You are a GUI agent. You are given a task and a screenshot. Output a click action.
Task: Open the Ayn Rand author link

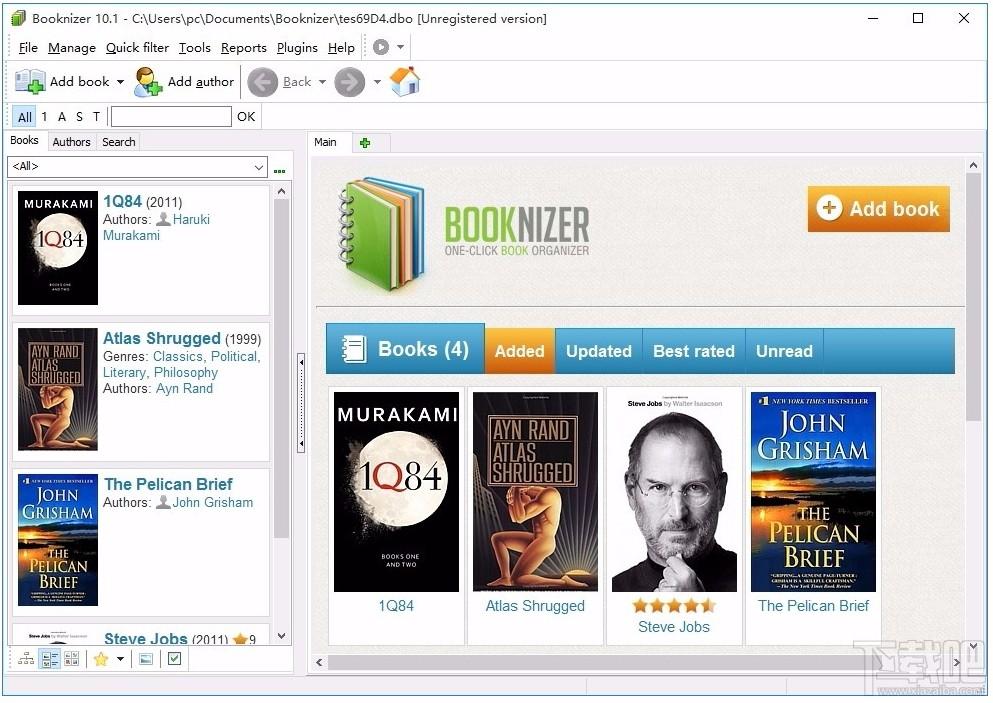184,388
